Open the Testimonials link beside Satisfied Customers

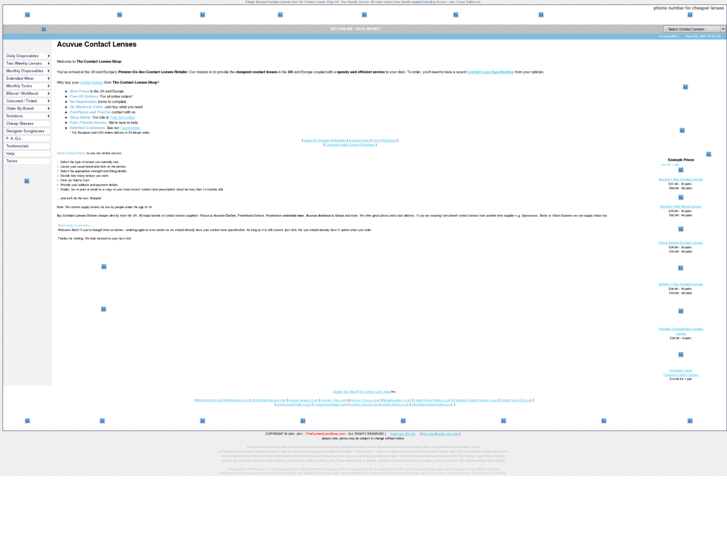tap(130, 128)
